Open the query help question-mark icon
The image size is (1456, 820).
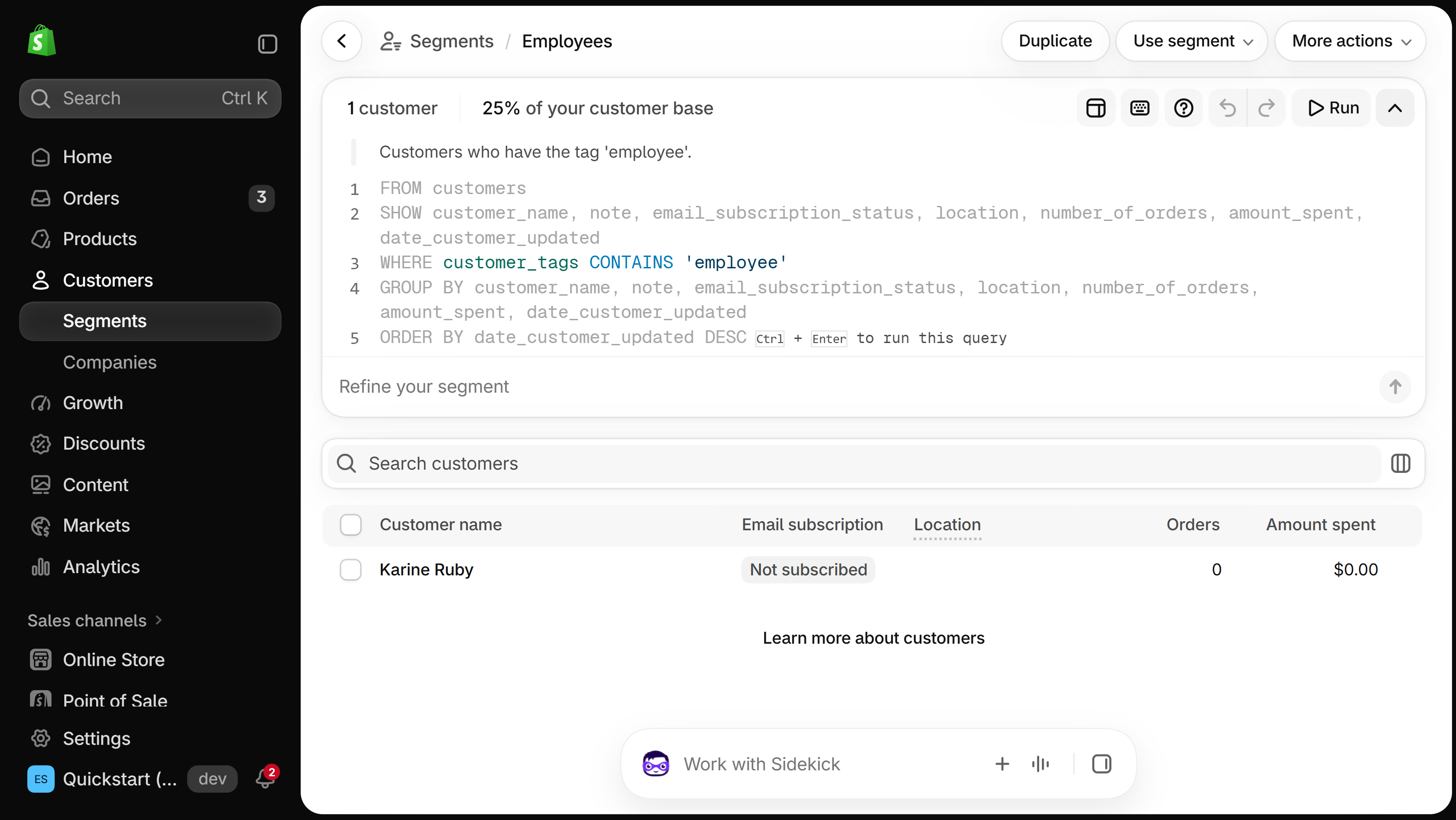(1184, 108)
